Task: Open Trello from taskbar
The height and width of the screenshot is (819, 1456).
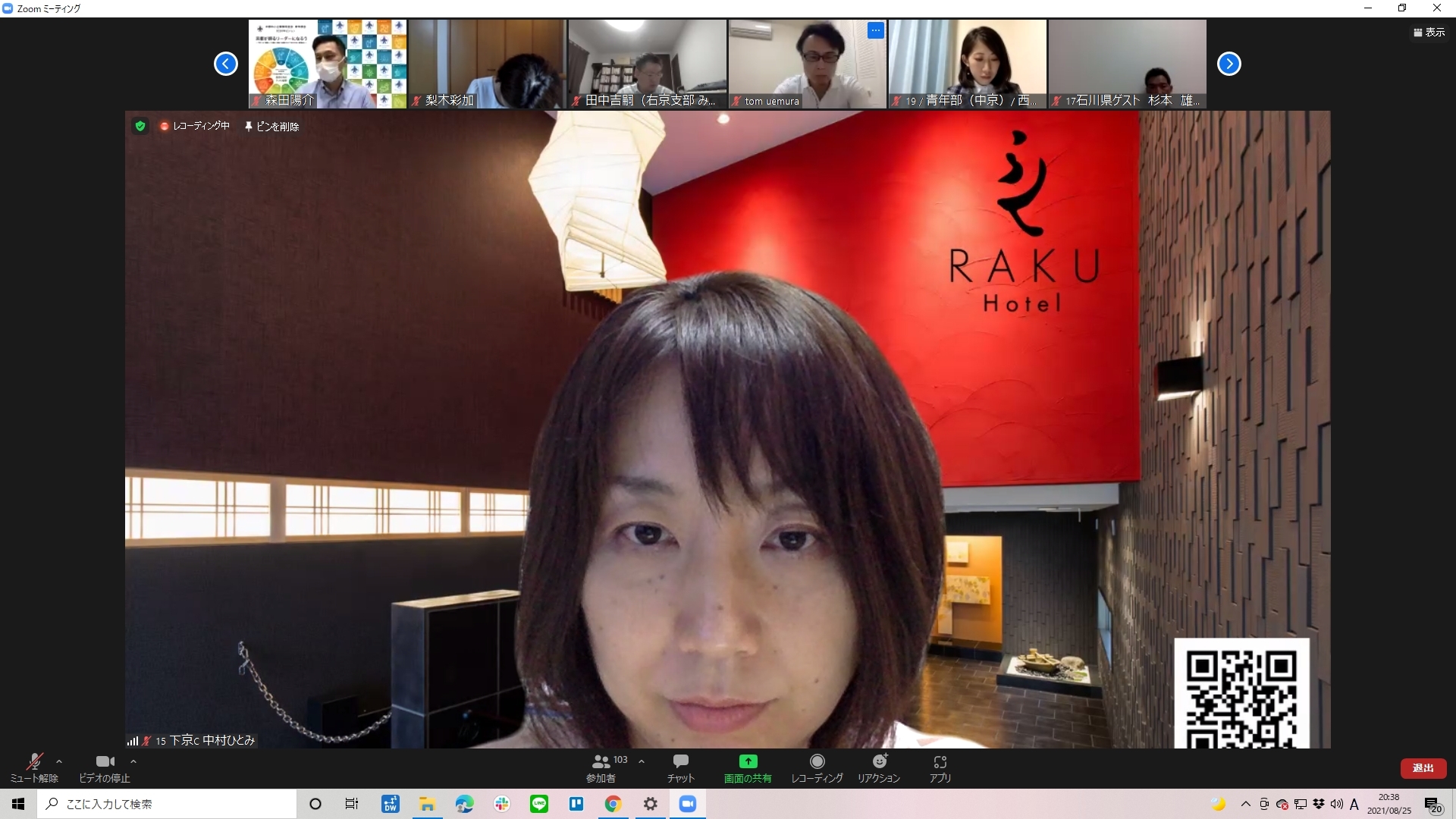Action: [576, 804]
